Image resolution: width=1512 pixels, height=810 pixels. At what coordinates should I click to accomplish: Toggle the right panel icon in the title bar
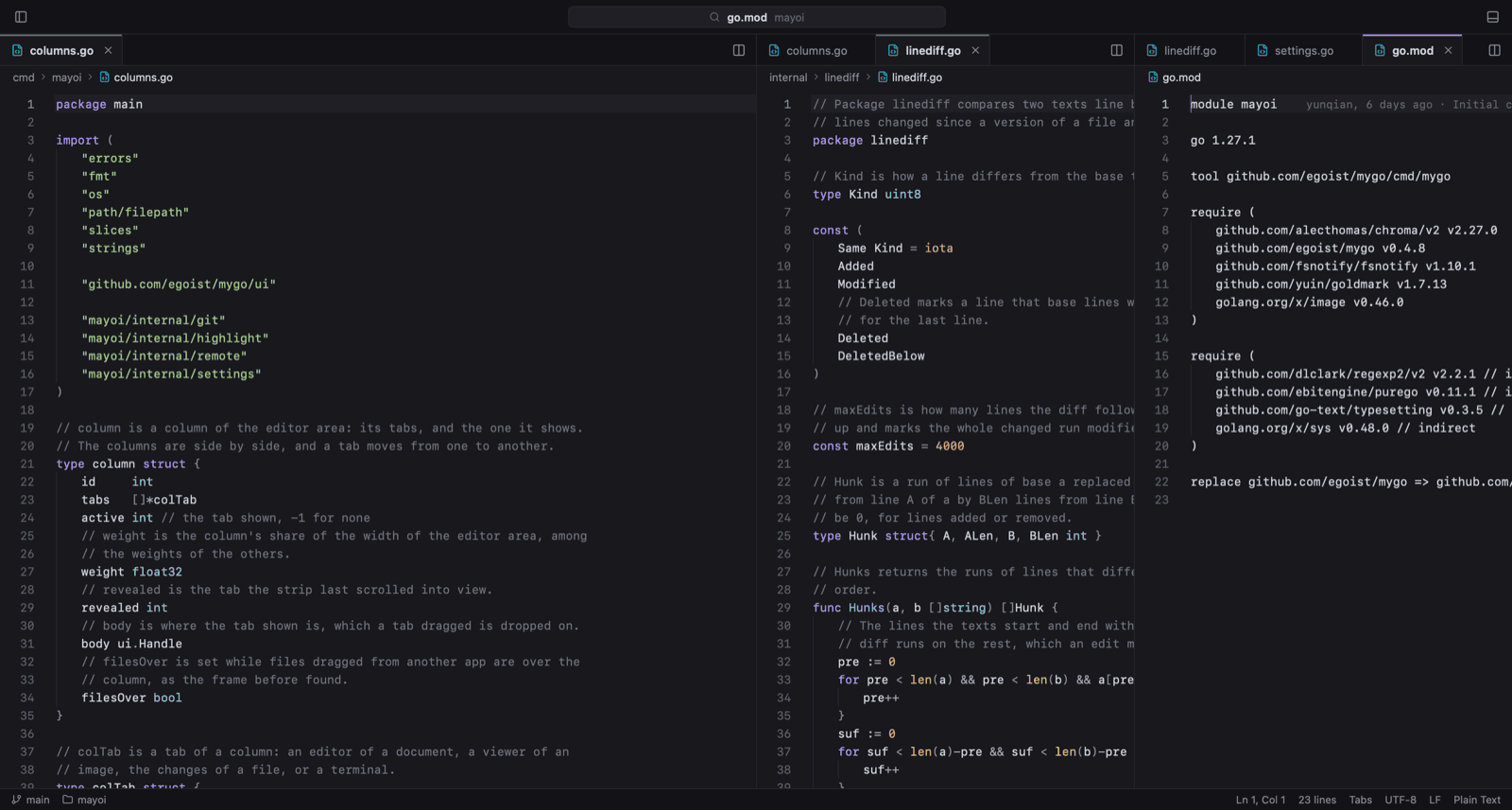tap(1493, 17)
